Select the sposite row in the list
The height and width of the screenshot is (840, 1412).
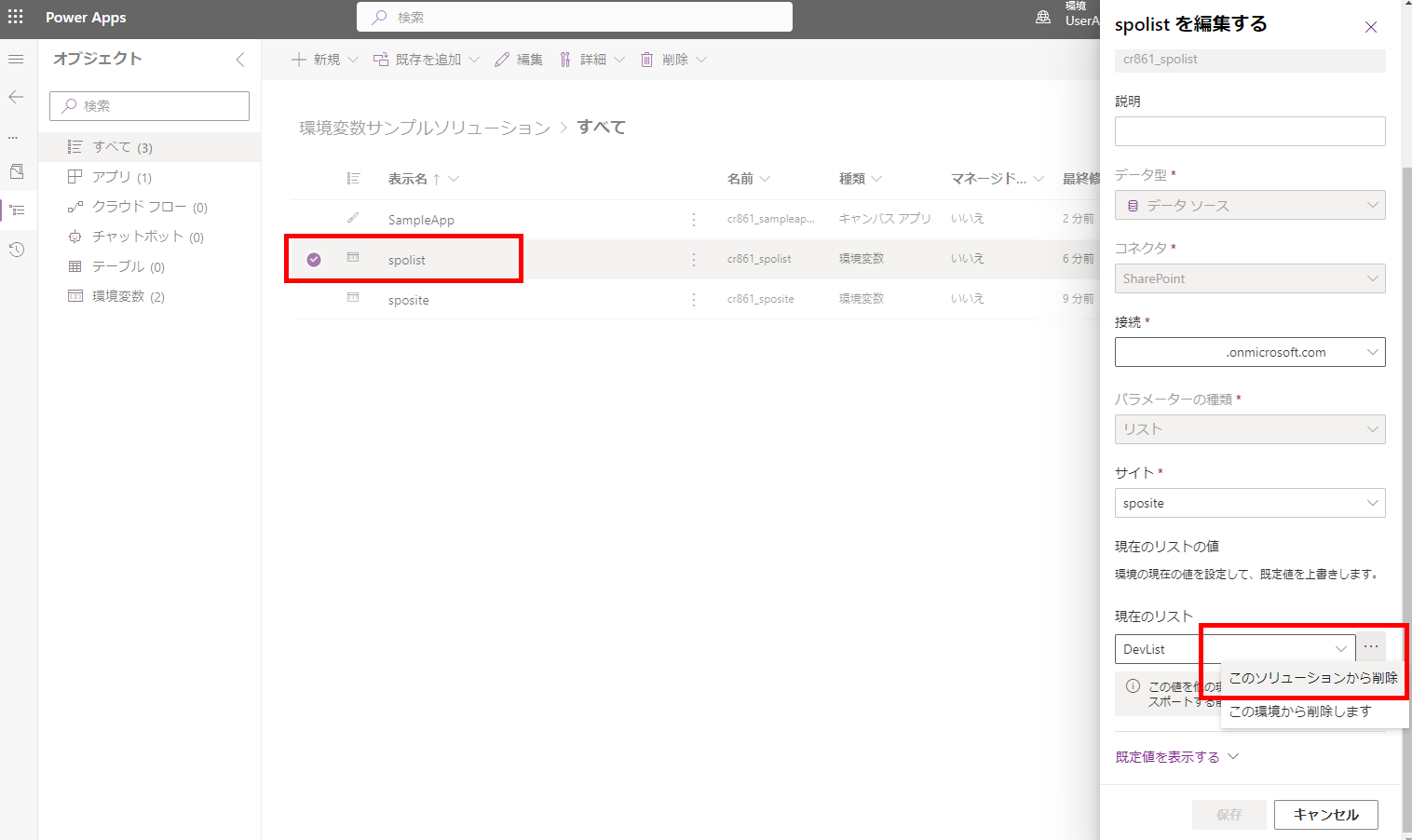[408, 299]
